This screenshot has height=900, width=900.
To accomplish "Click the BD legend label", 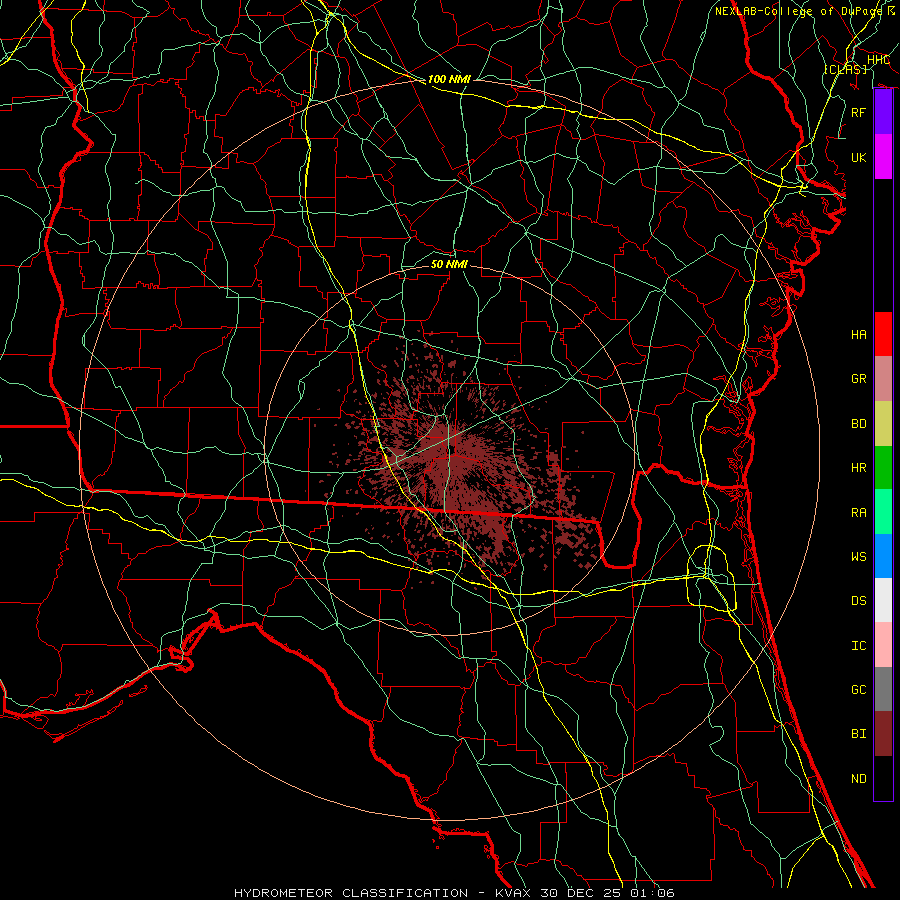I will (x=858, y=424).
